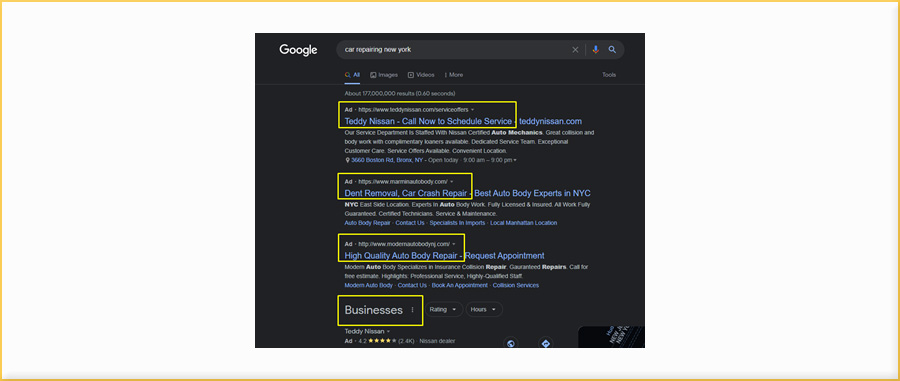Click Teddy Nissan website globe icon

tap(510, 343)
